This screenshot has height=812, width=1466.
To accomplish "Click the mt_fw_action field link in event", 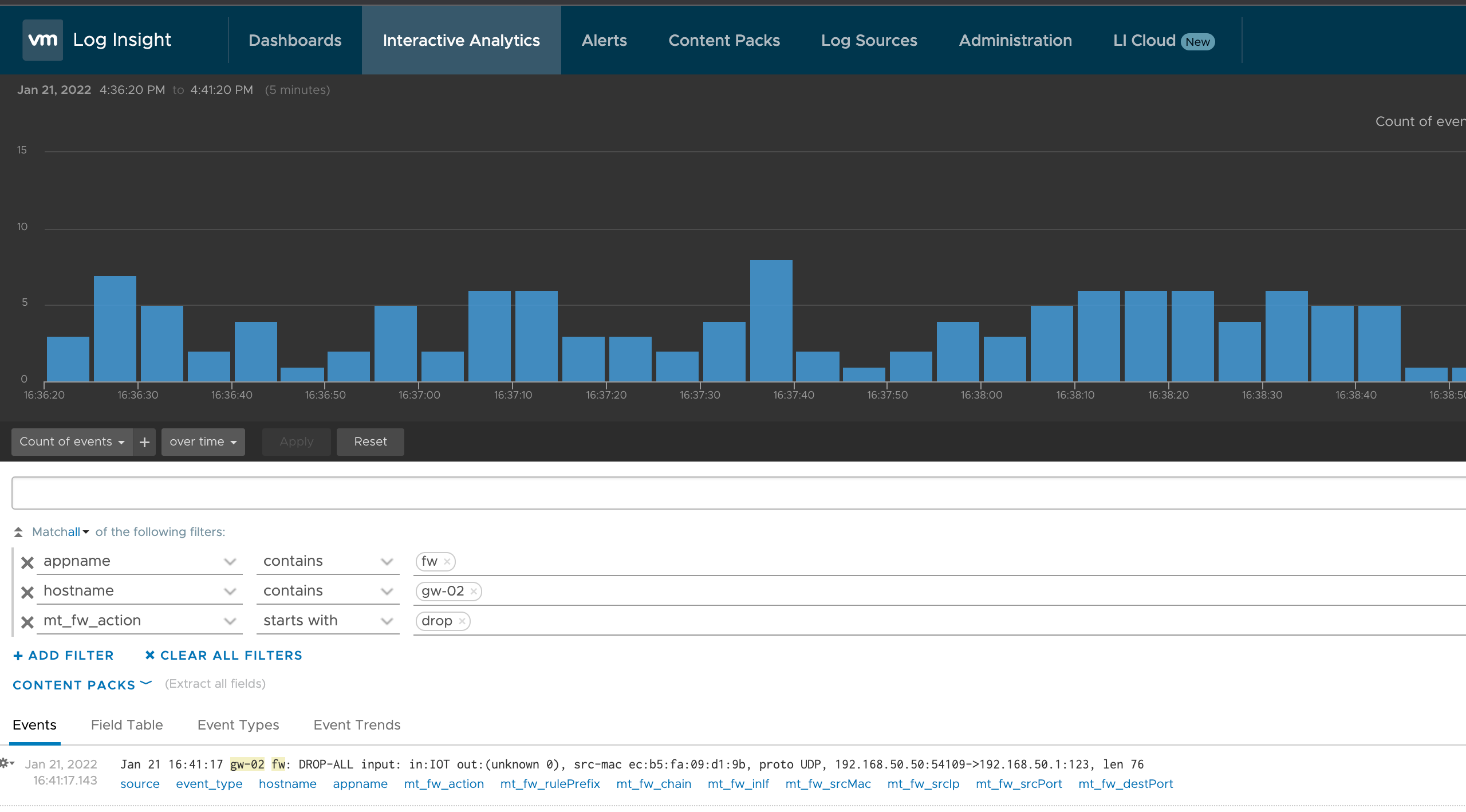I will tap(444, 784).
